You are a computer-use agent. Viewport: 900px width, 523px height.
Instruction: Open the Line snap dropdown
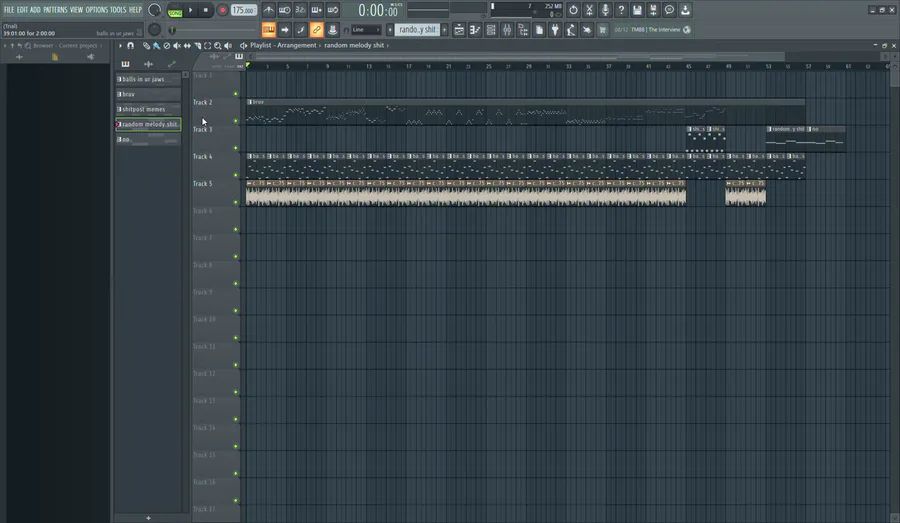click(366, 30)
